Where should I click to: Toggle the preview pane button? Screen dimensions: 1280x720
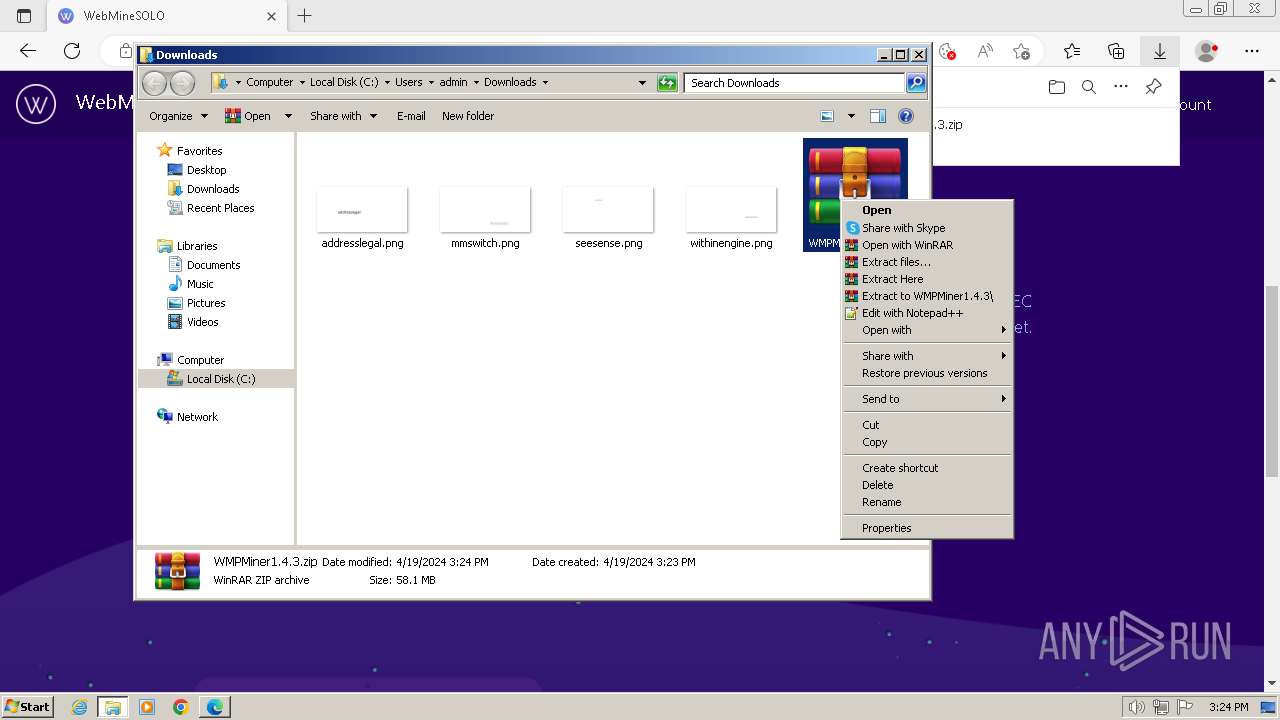click(x=877, y=116)
